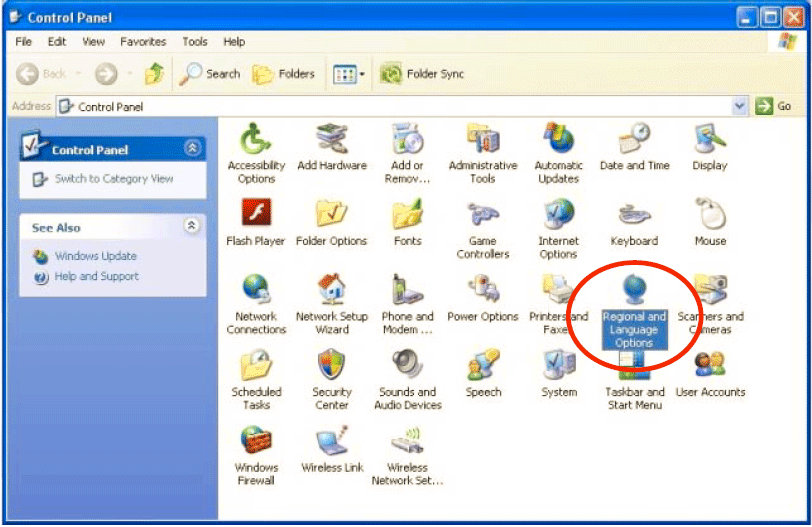Open Scanners and Cameras icon
The height and width of the screenshot is (527, 812).
pos(712,290)
